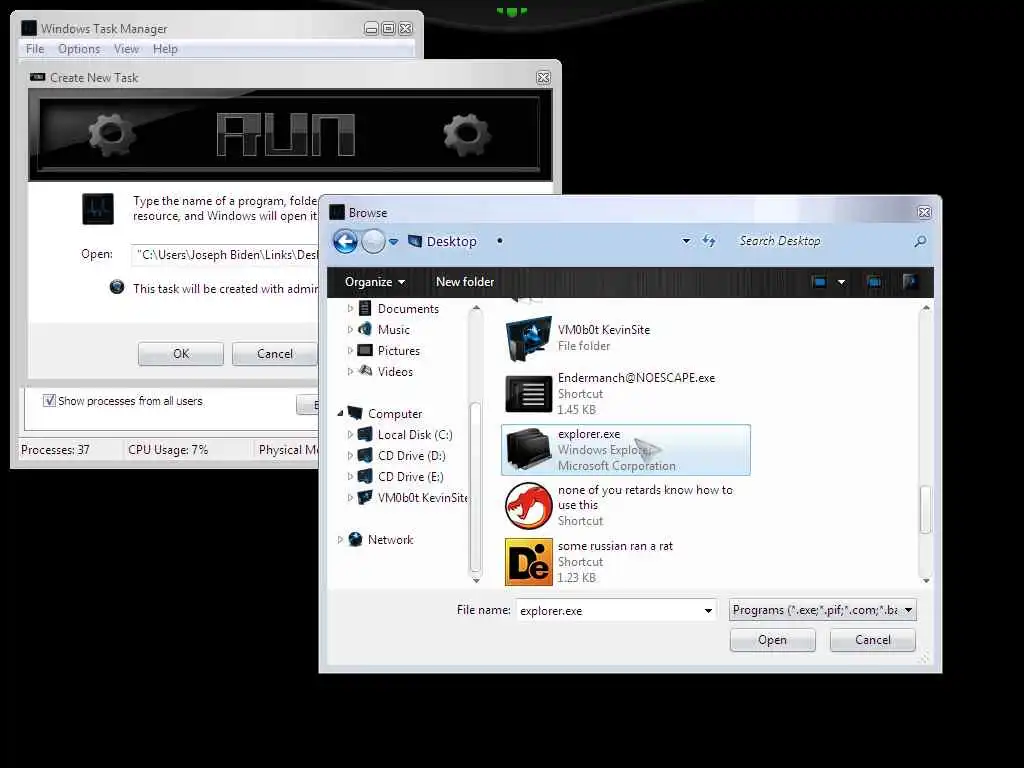Open the Programs file type dropdown
The width and height of the screenshot is (1024, 768).
tap(822, 610)
